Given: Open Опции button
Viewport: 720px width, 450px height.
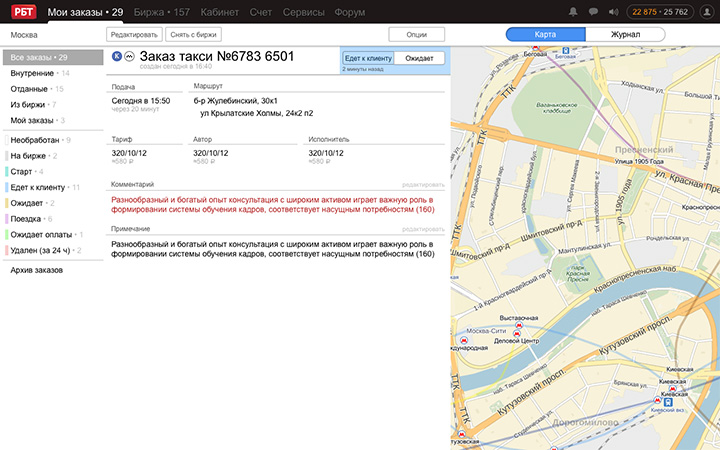Looking at the screenshot, I should [x=416, y=34].
